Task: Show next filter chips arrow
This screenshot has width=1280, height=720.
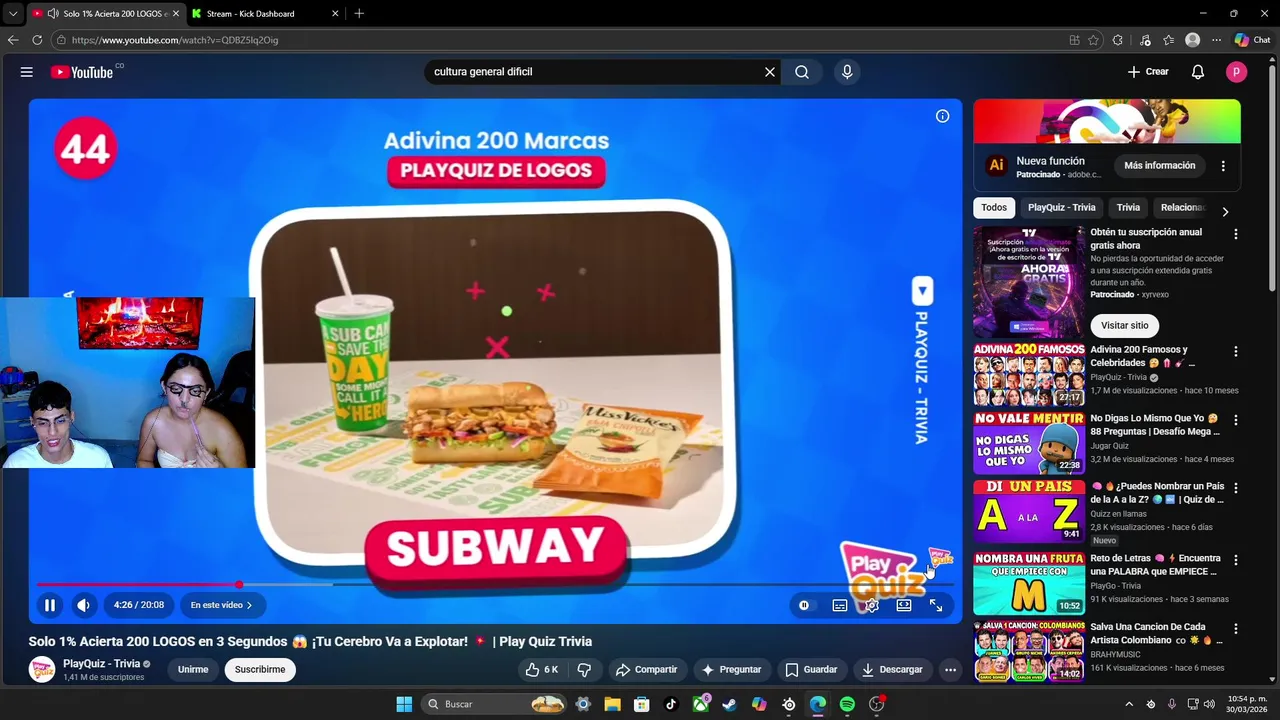Action: click(x=1225, y=212)
